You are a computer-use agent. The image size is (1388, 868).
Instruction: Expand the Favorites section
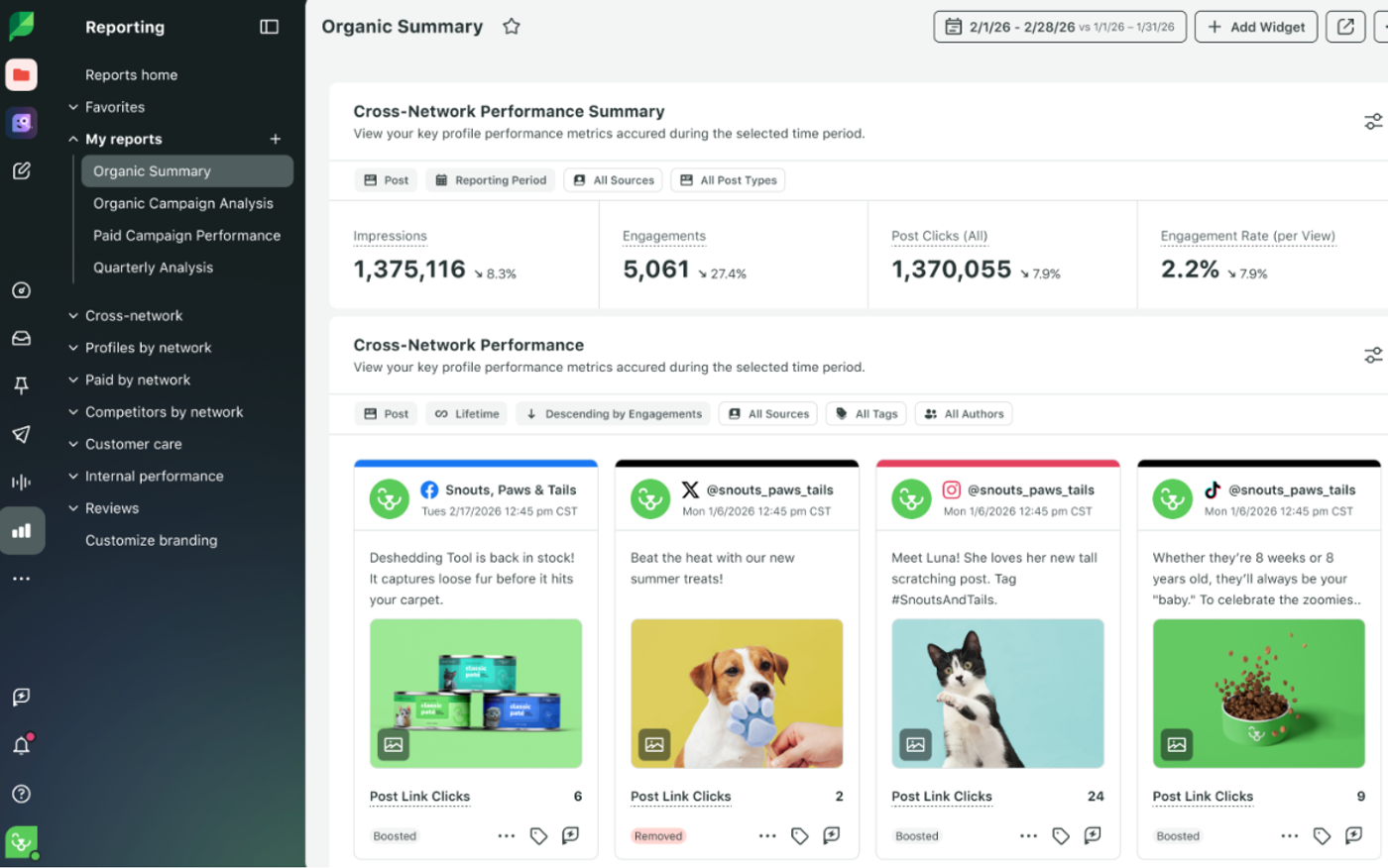(107, 107)
